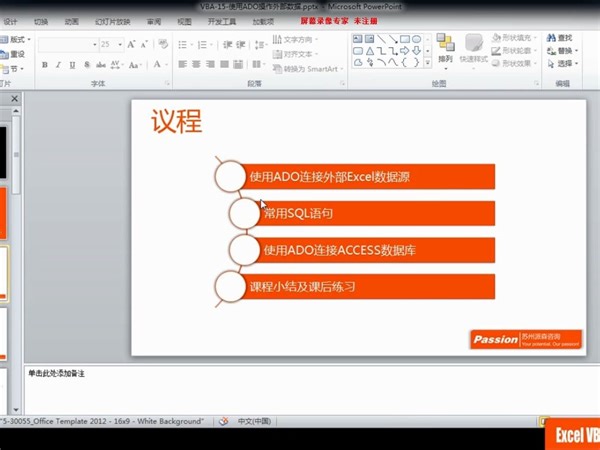Switch to the 动画 animations tab
The image size is (600, 450).
coord(72,21)
